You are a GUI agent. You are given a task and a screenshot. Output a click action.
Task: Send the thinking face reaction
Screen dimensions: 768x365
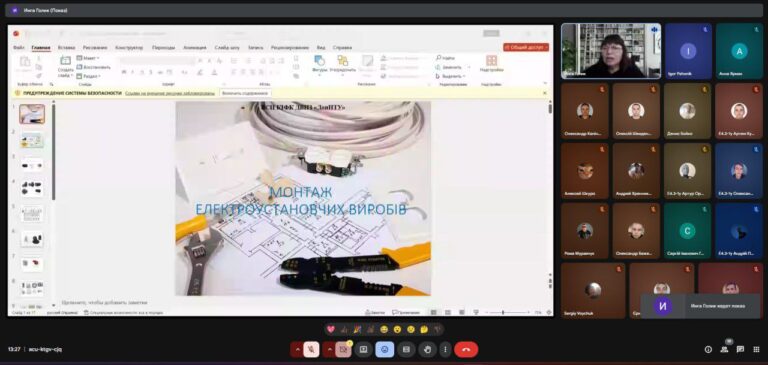[x=424, y=329]
